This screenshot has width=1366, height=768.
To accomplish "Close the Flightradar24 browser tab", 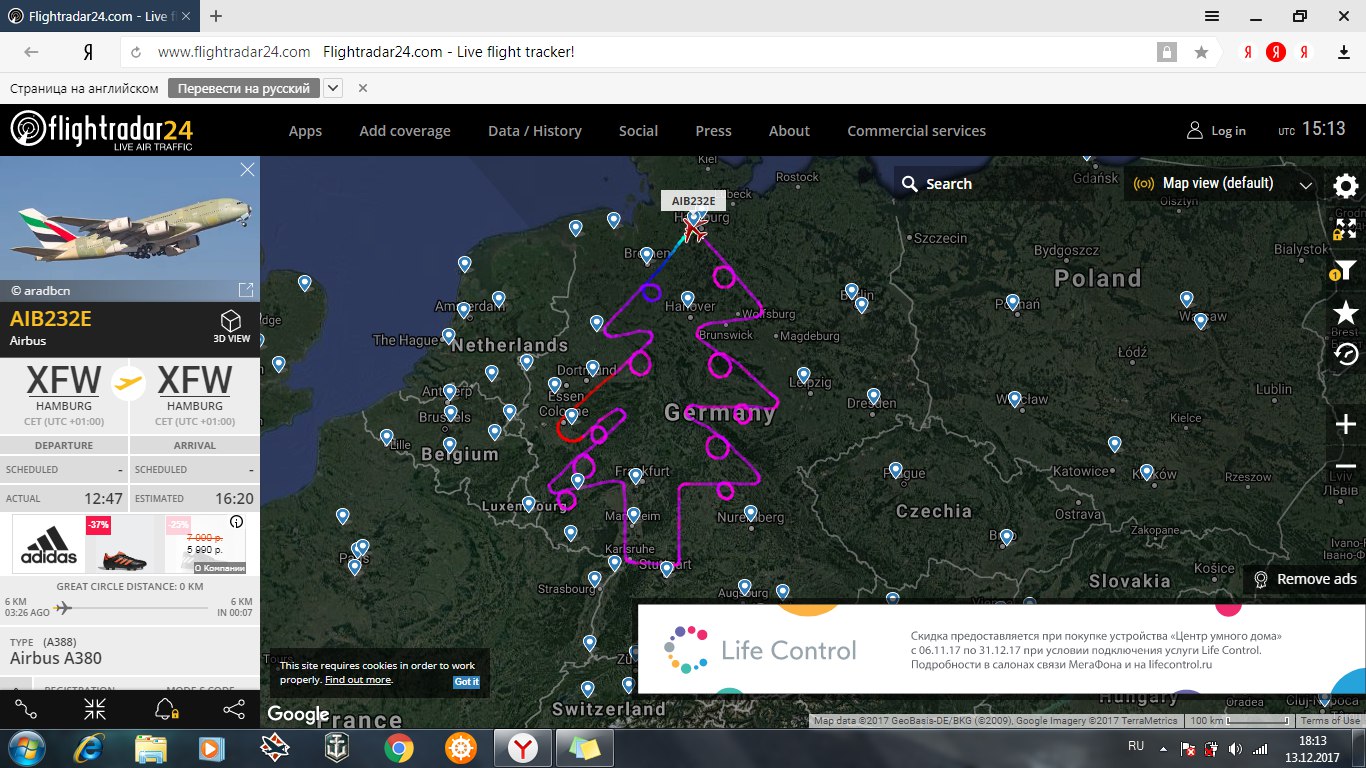I will 186,16.
